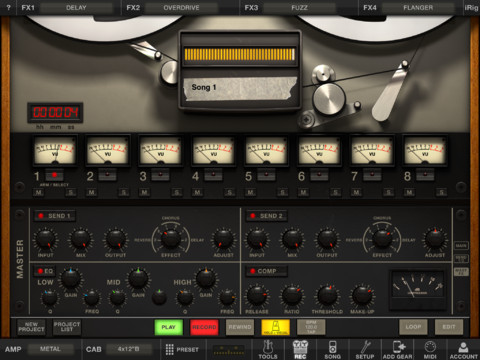Image resolution: width=480 pixels, height=360 pixels.
Task: Toggle the yellow metronome button
Action: 275,327
